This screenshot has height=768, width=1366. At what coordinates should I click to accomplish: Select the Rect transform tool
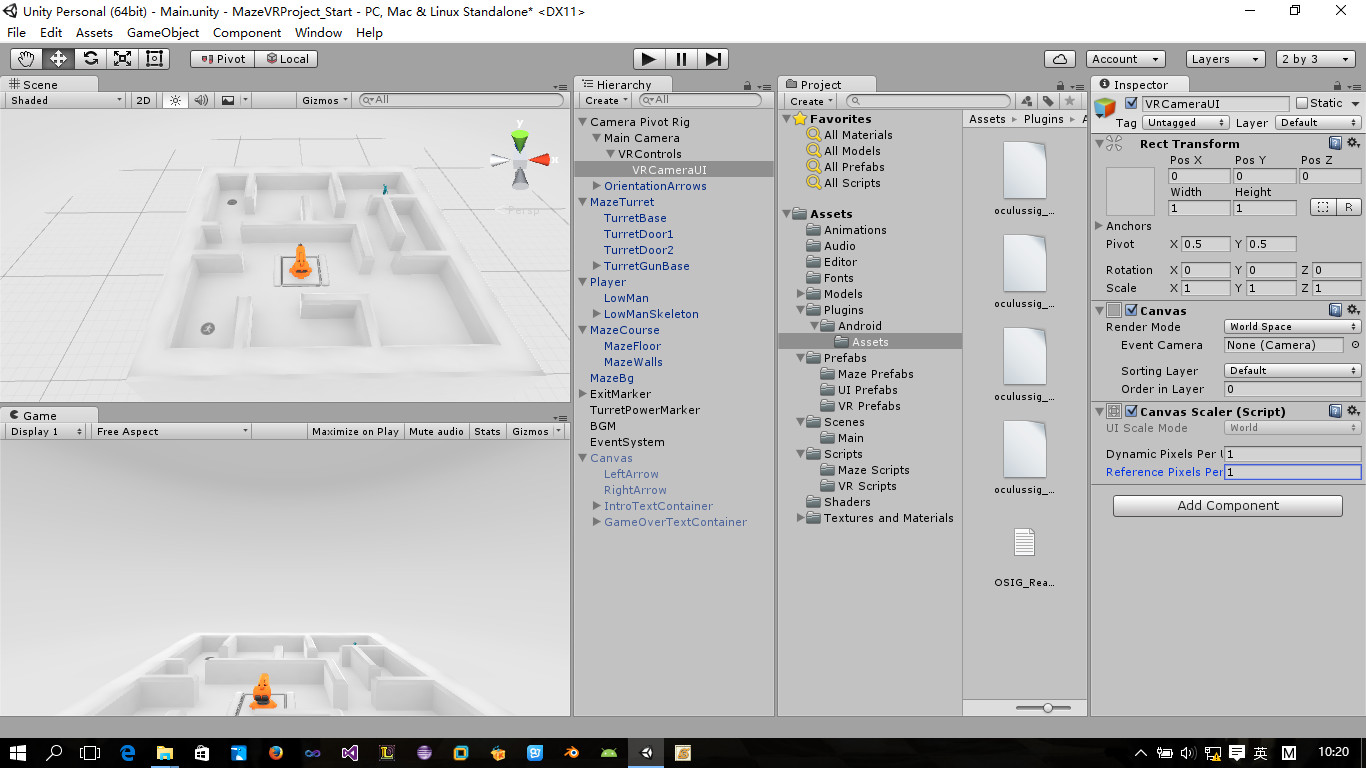[154, 59]
